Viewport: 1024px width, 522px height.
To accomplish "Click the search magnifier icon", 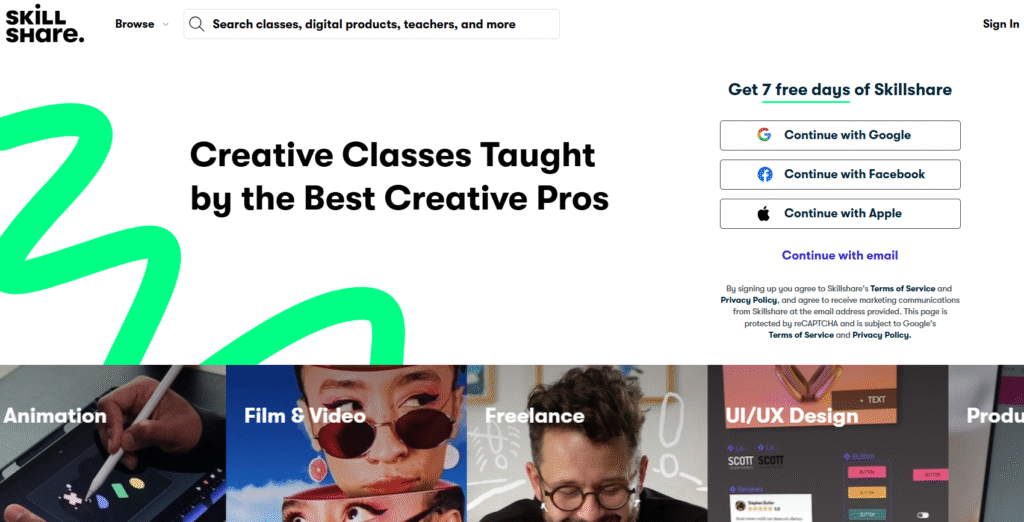I will point(197,24).
